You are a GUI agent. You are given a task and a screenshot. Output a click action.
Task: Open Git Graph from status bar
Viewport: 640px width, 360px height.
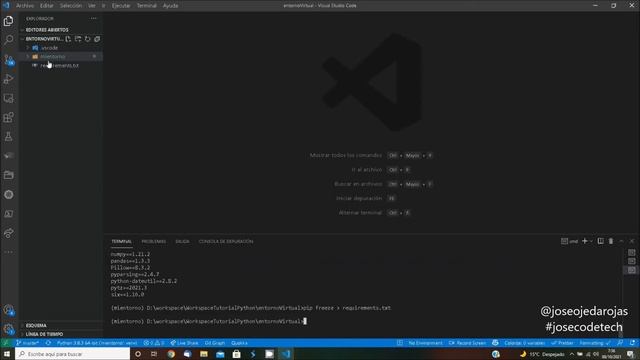(215, 343)
